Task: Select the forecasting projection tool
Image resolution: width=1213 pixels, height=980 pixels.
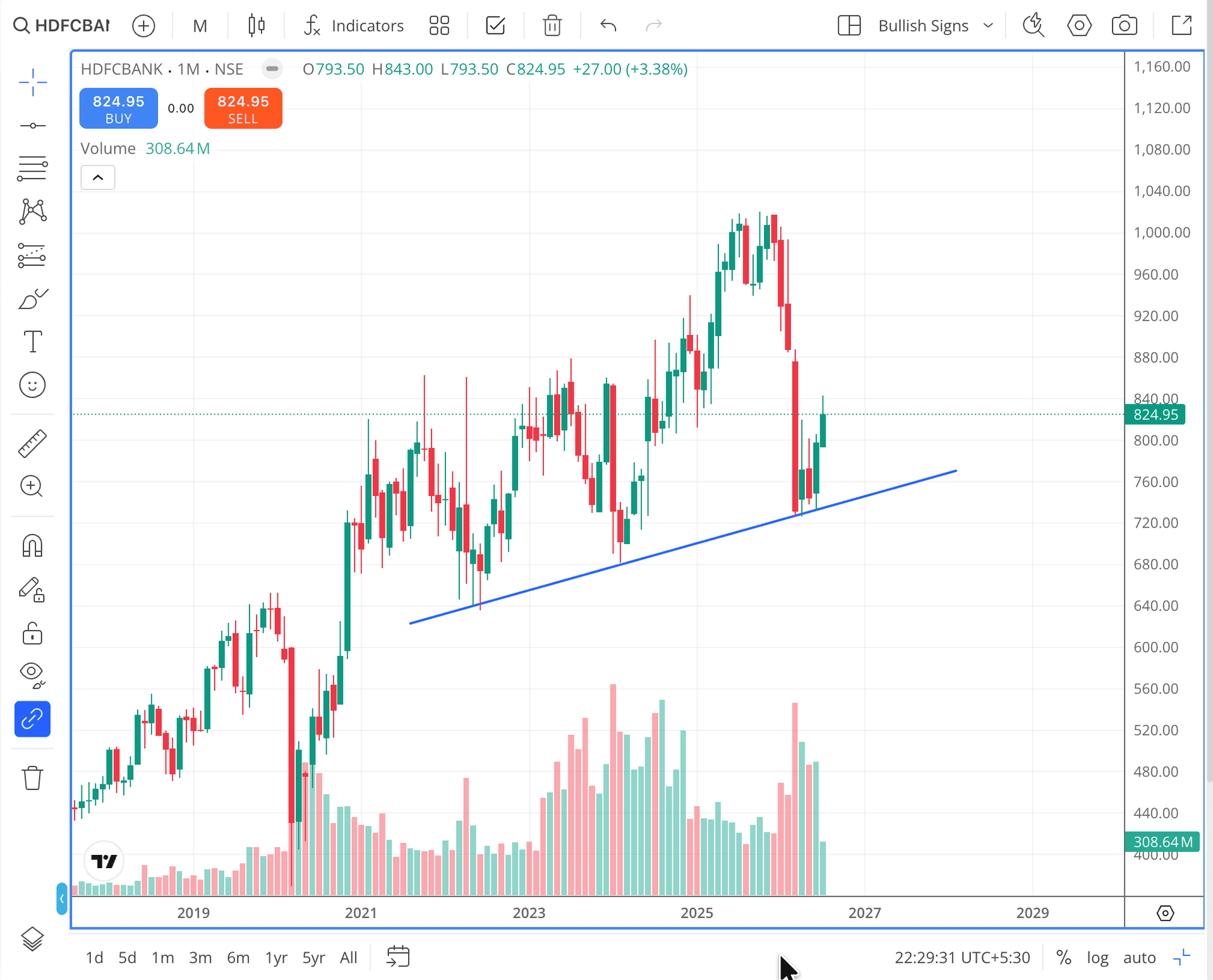Action: [x=32, y=255]
